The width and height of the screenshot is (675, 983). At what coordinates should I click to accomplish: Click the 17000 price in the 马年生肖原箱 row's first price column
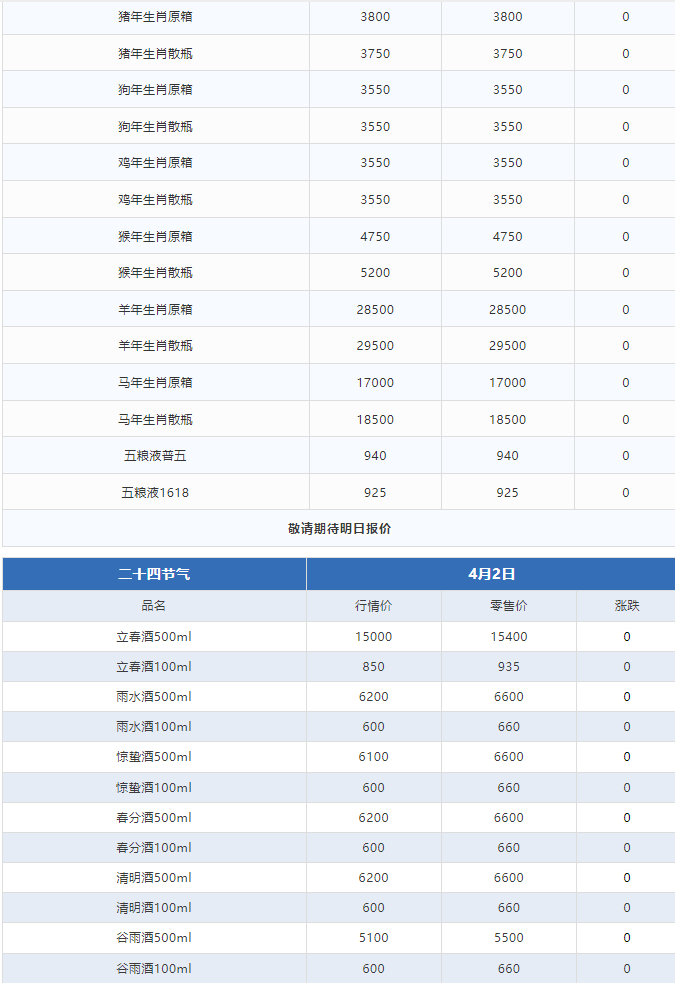click(x=375, y=382)
